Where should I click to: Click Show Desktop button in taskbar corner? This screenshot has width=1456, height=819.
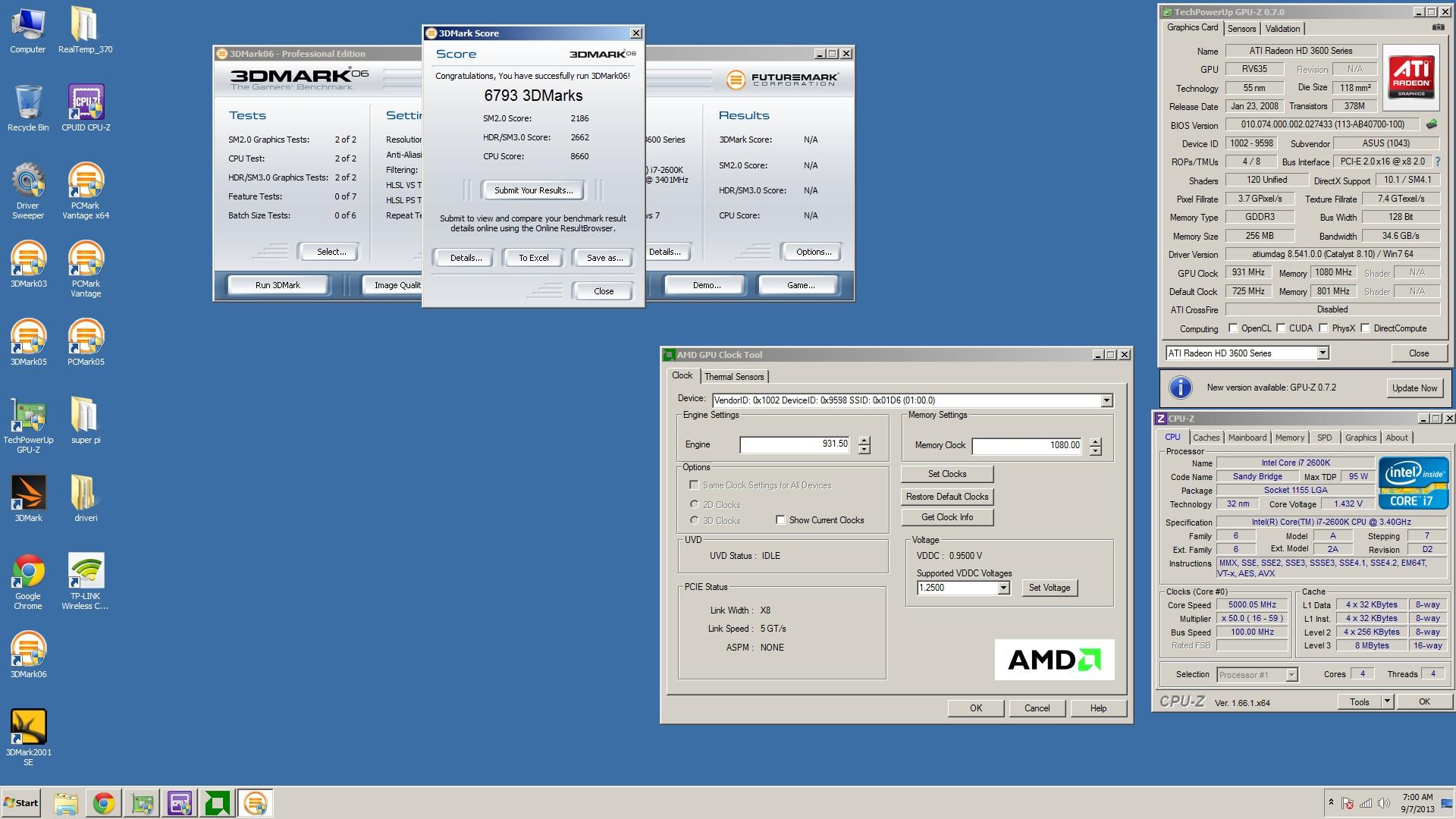point(1448,803)
